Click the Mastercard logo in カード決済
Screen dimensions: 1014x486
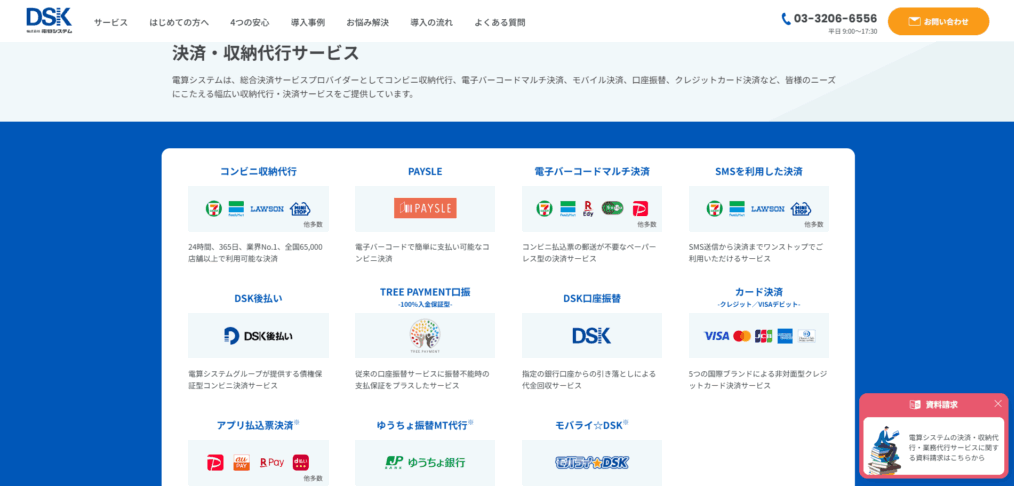coord(742,336)
